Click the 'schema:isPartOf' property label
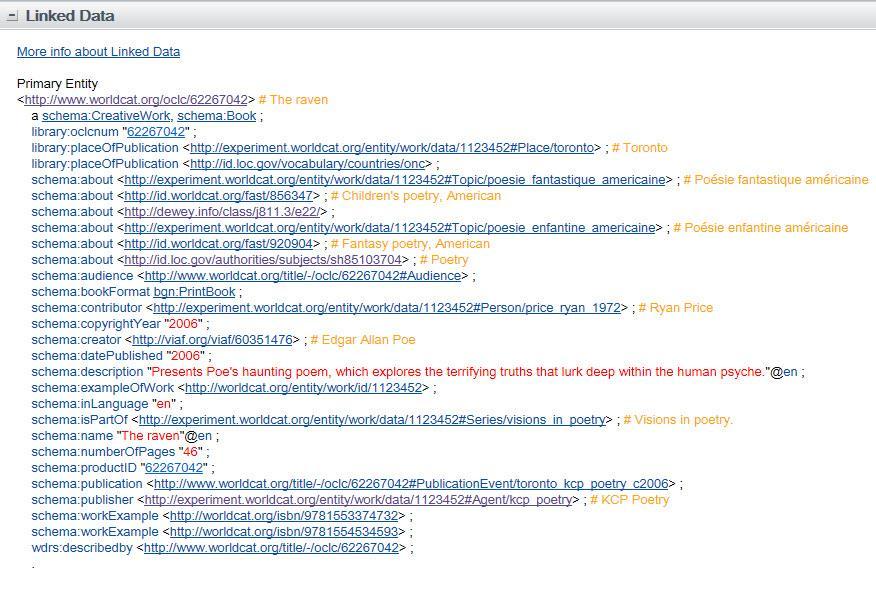This screenshot has width=876, height=590. point(79,420)
